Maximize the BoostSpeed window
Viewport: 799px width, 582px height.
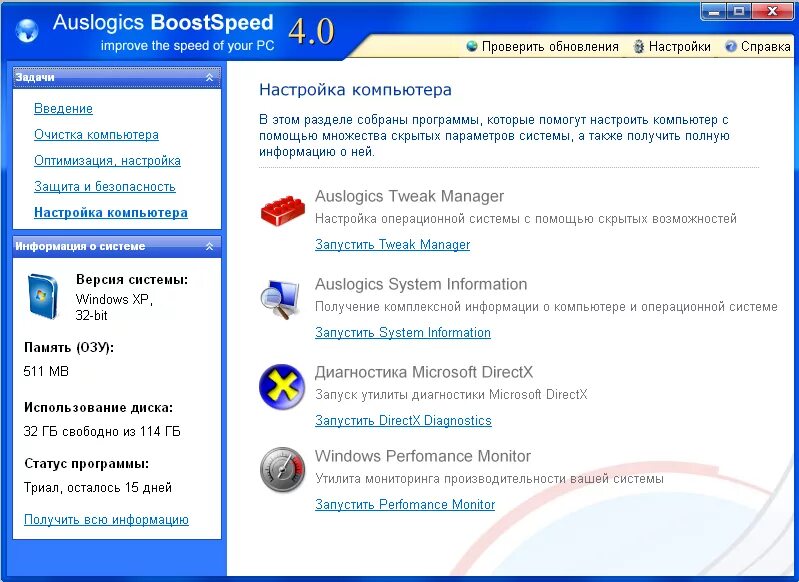(x=739, y=11)
